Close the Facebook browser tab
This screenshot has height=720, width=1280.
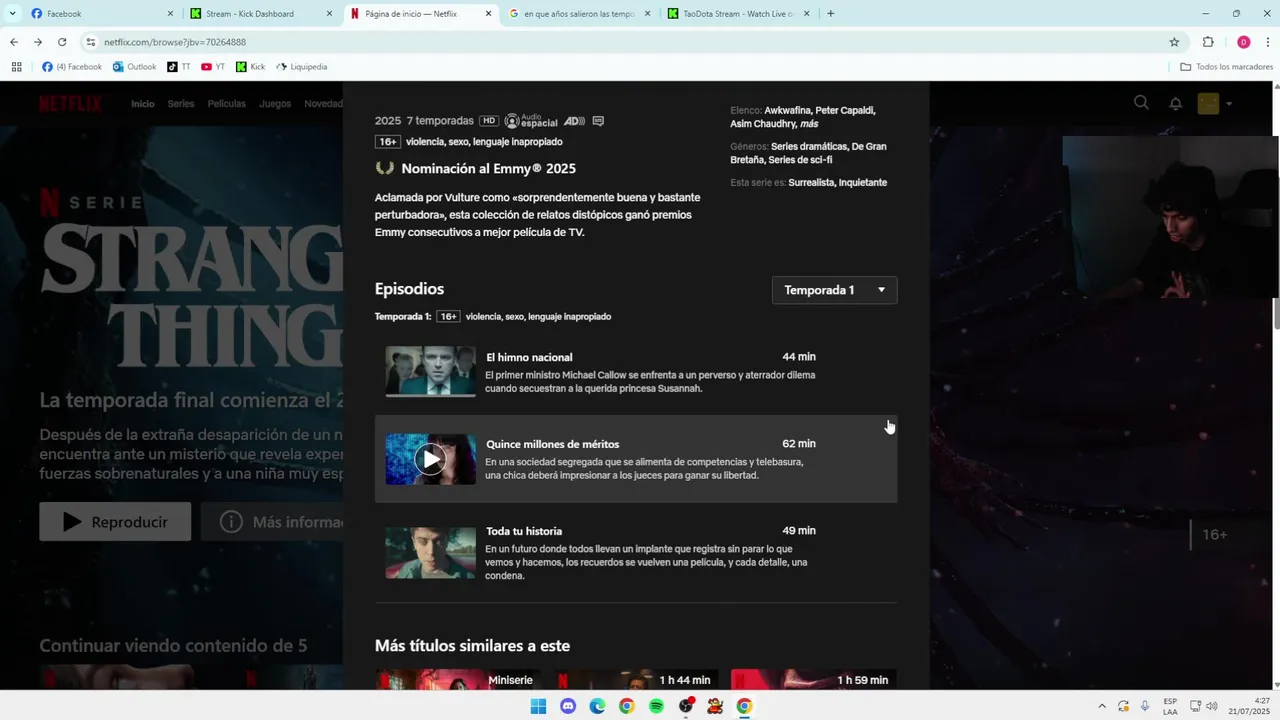(170, 14)
